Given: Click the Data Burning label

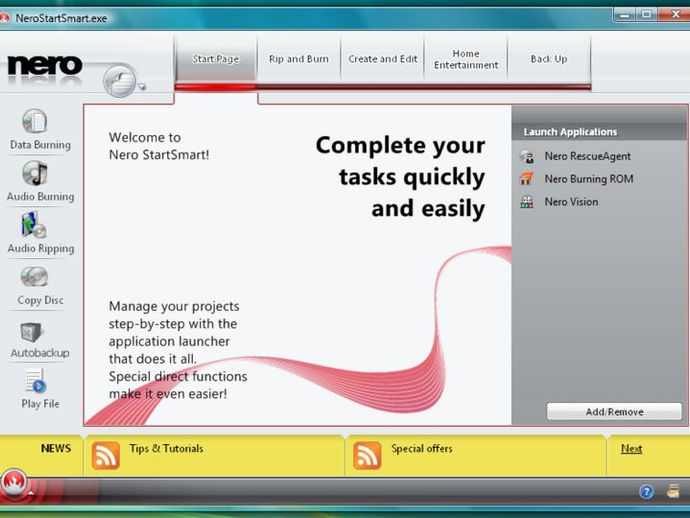Looking at the screenshot, I should coord(40,145).
